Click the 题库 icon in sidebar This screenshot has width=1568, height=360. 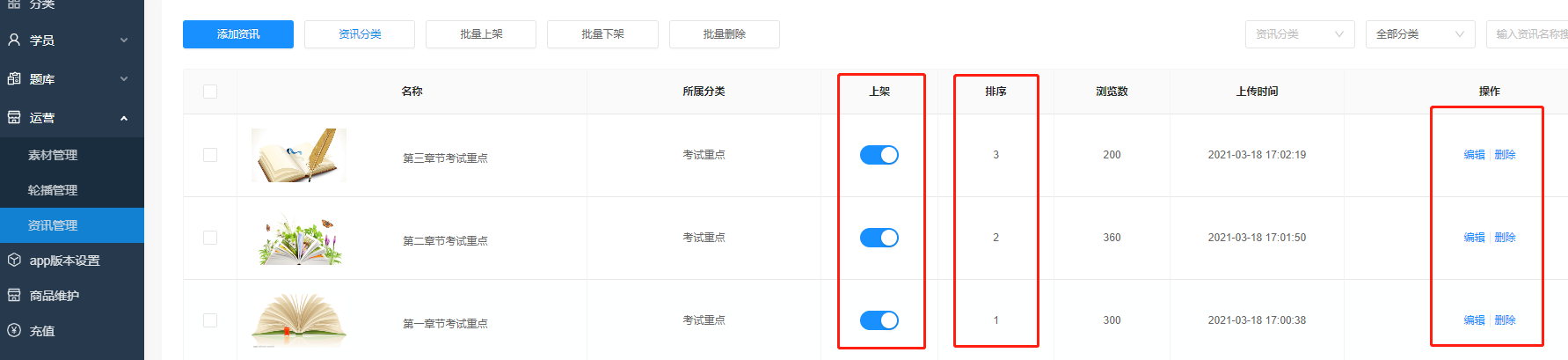coord(14,78)
